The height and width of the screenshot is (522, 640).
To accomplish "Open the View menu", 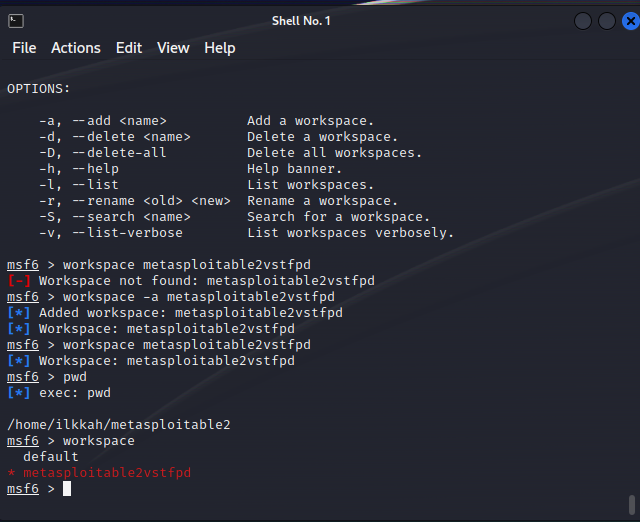I will [x=173, y=48].
